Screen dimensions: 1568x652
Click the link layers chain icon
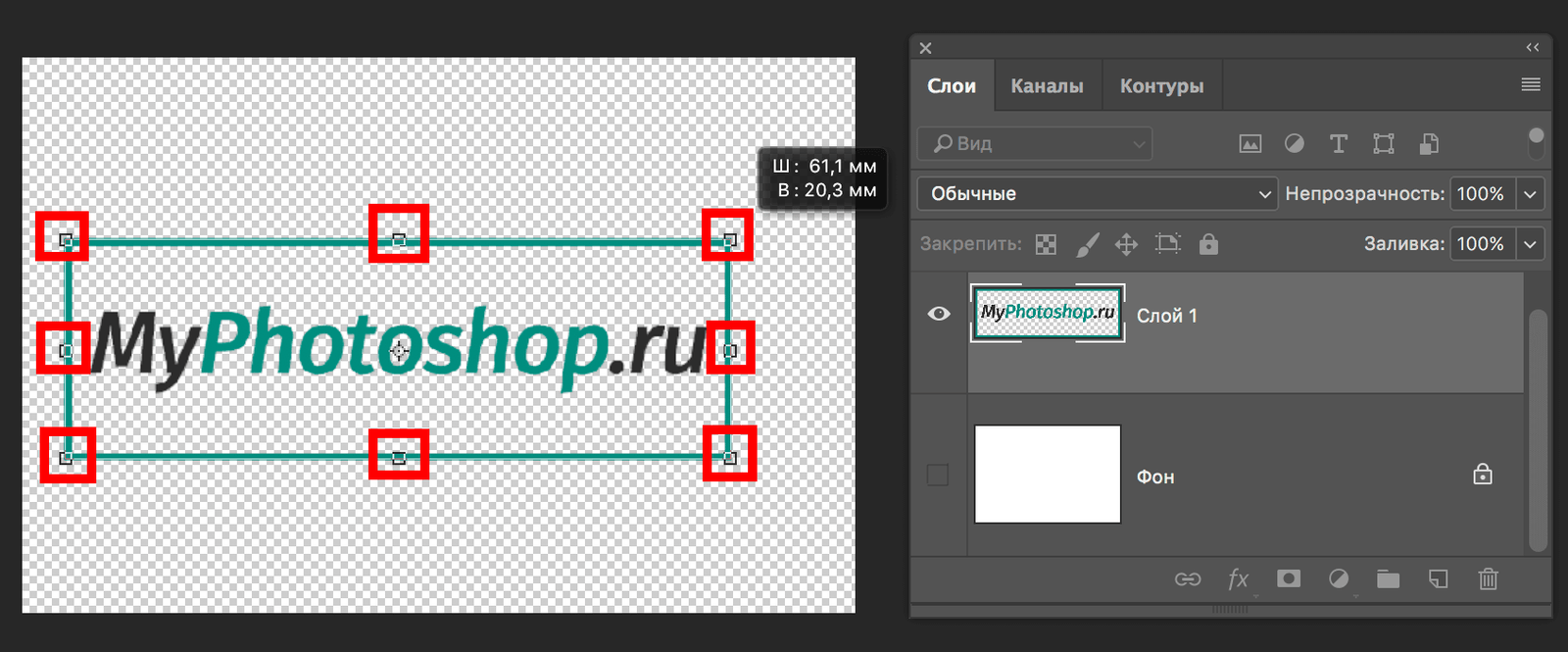1188,579
